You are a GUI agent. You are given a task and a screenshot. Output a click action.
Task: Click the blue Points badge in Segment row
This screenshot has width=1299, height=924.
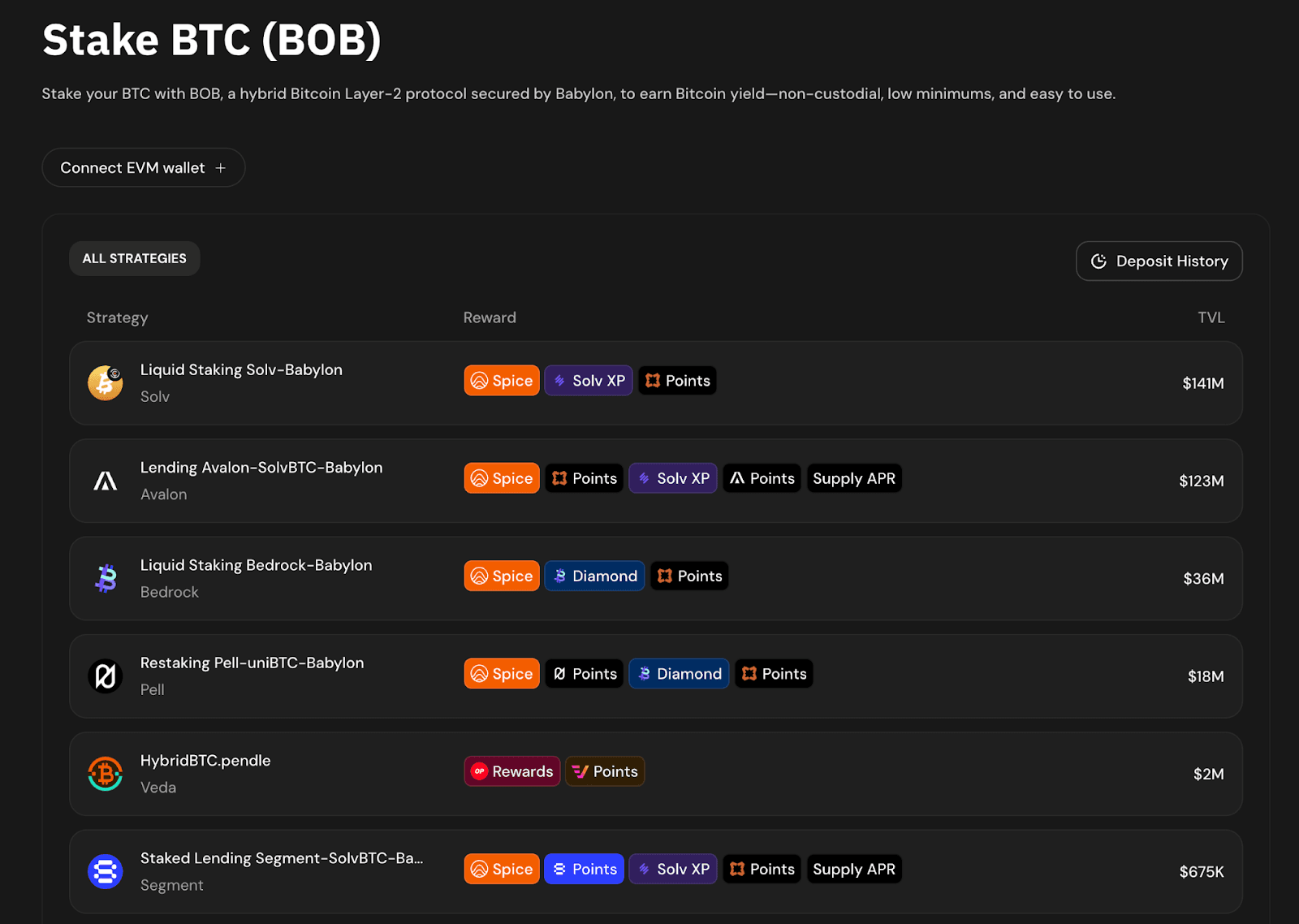[x=584, y=869]
